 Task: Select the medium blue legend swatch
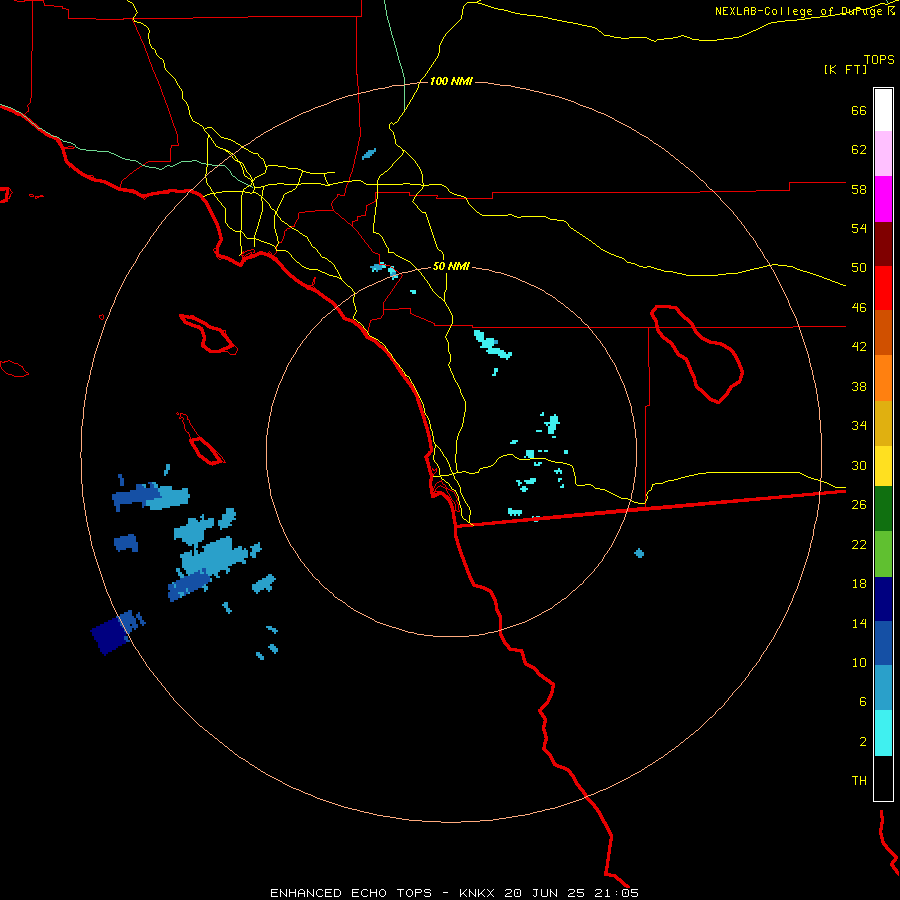click(883, 643)
